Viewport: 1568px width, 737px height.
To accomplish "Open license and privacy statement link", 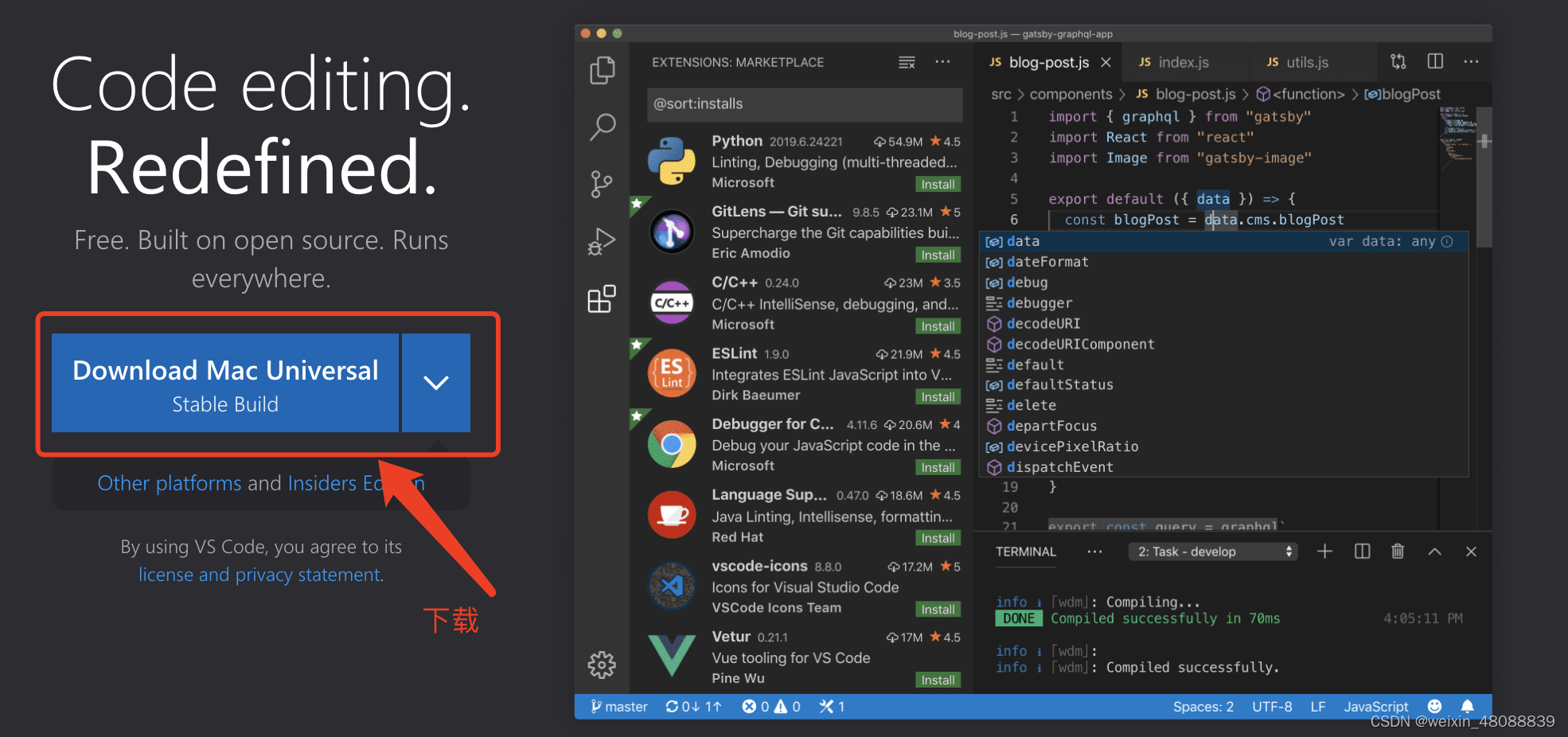I will click(261, 575).
